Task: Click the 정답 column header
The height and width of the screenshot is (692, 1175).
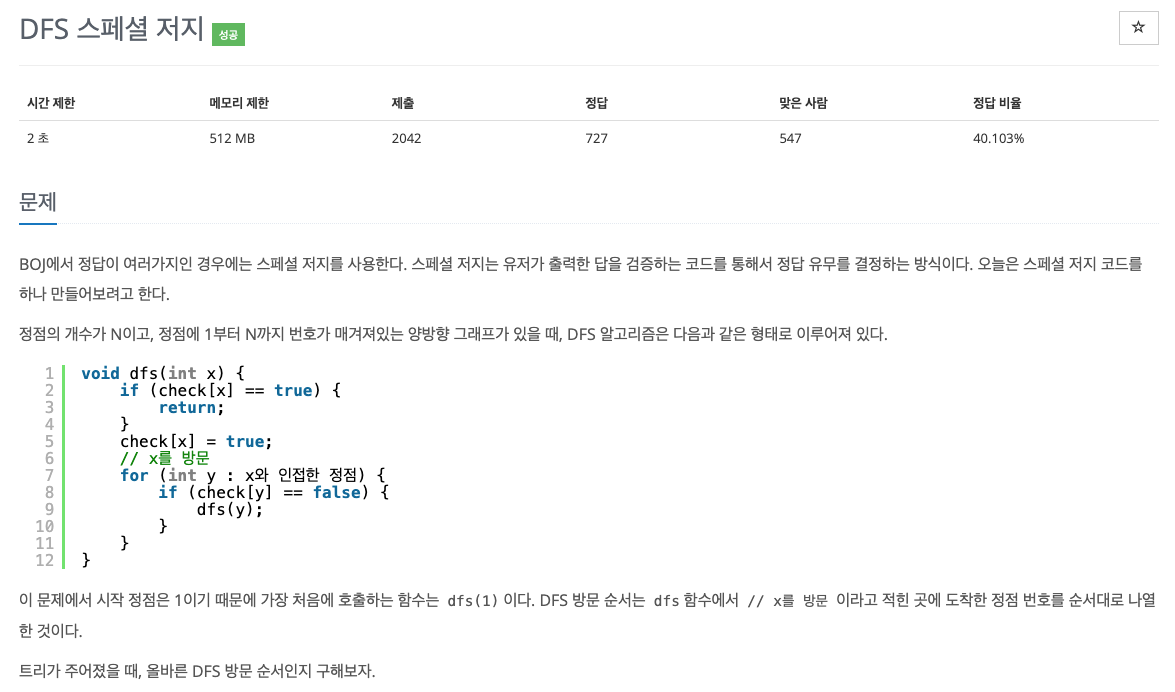Action: click(x=596, y=103)
